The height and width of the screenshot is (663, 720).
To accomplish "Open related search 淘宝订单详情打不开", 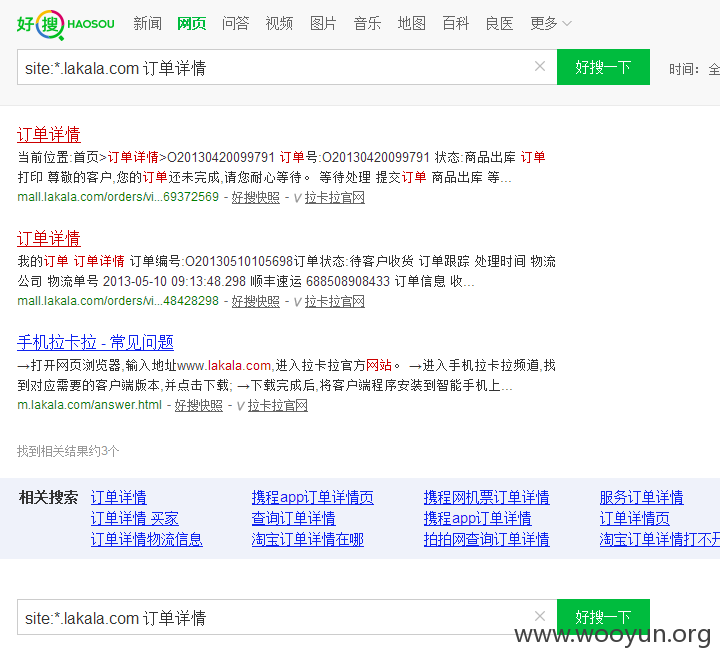I will point(659,539).
